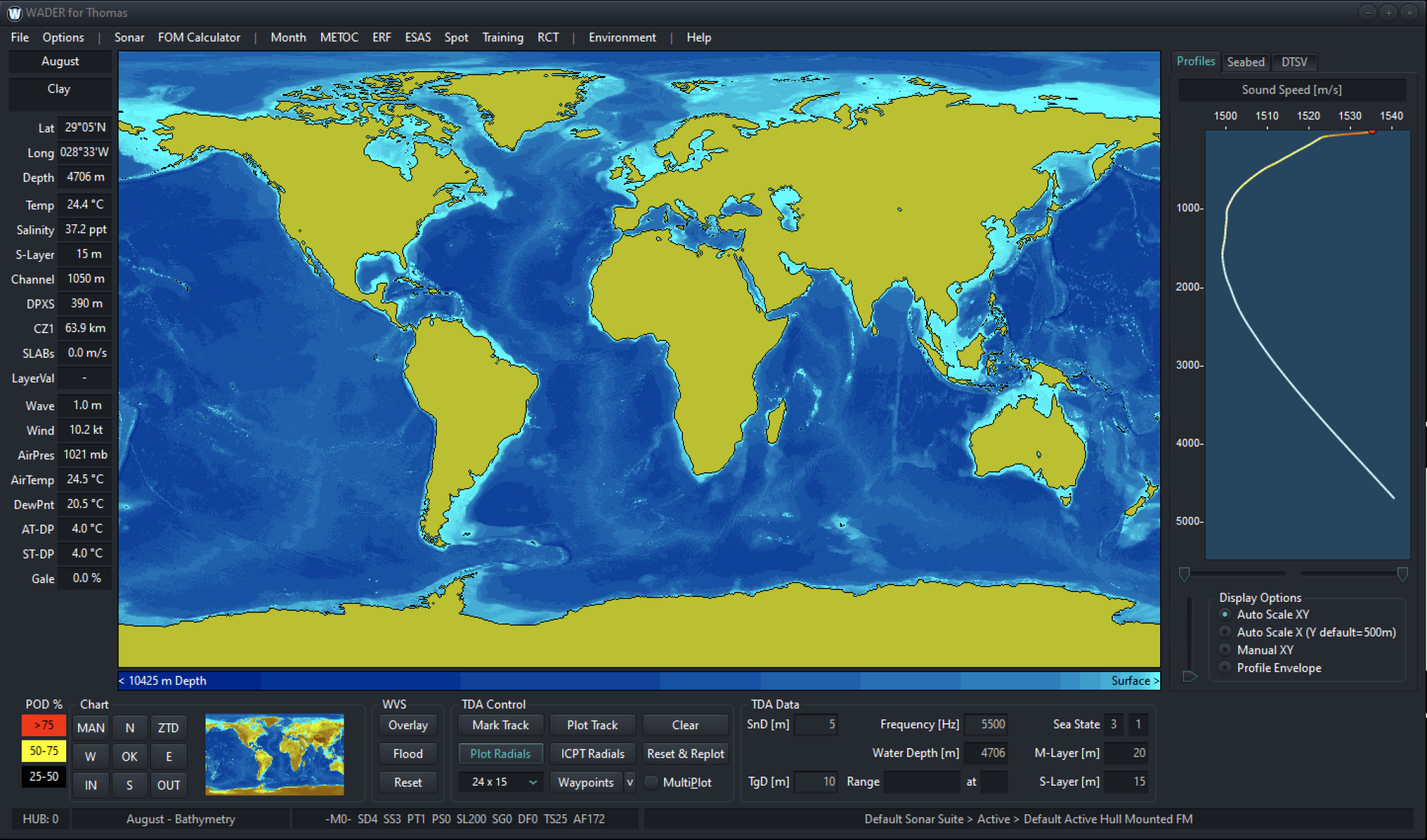Switch to the Seabed tab

tap(1246, 62)
